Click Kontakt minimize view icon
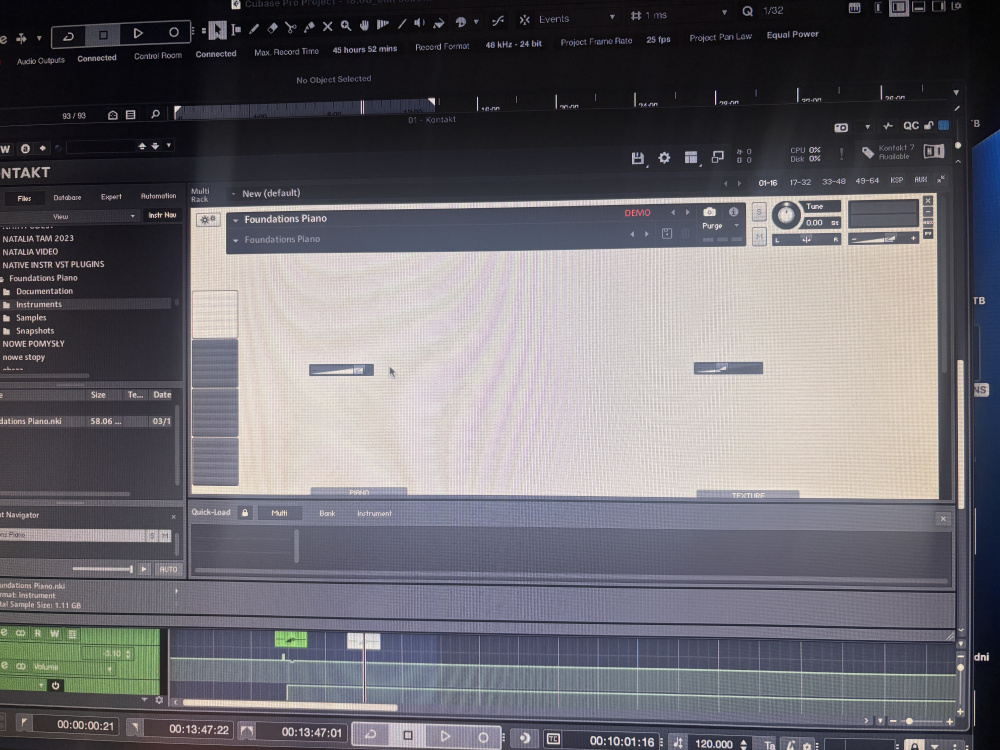This screenshot has width=1000, height=750. coord(717,156)
